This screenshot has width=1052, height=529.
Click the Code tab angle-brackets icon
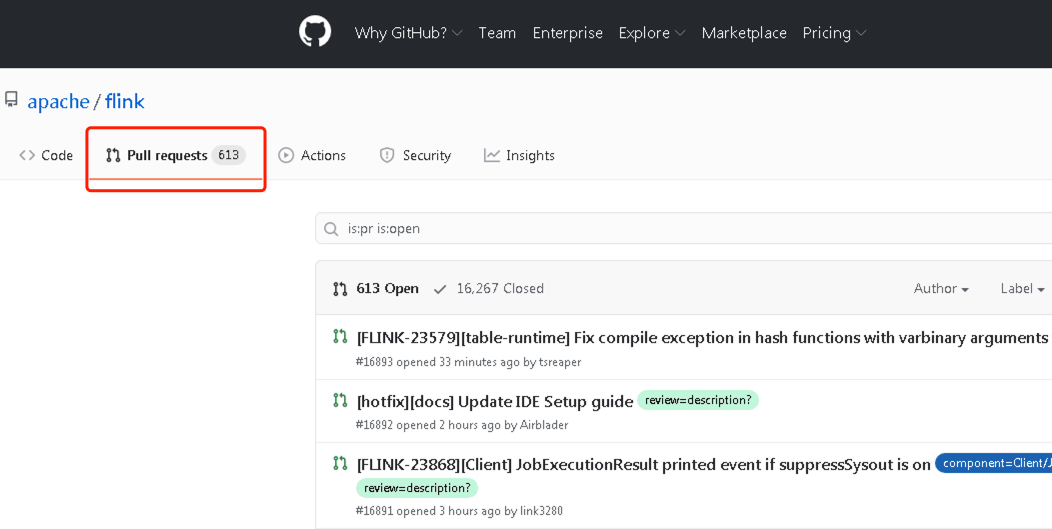27,155
